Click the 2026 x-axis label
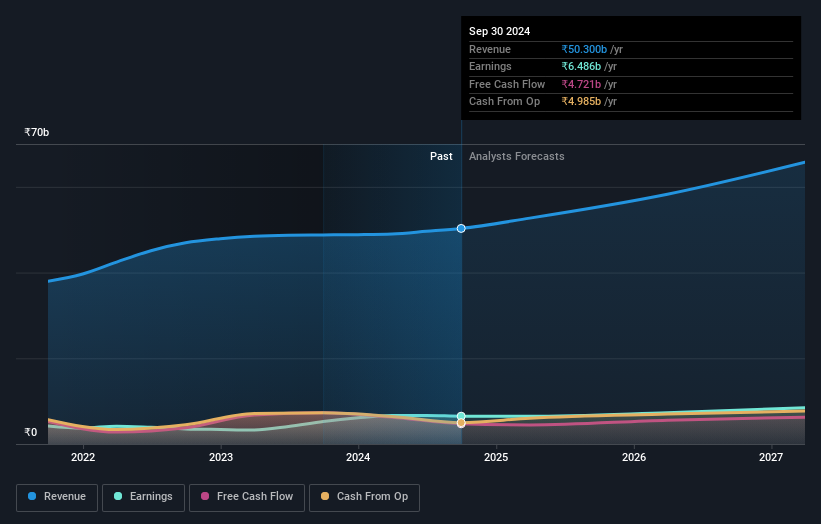 634,457
